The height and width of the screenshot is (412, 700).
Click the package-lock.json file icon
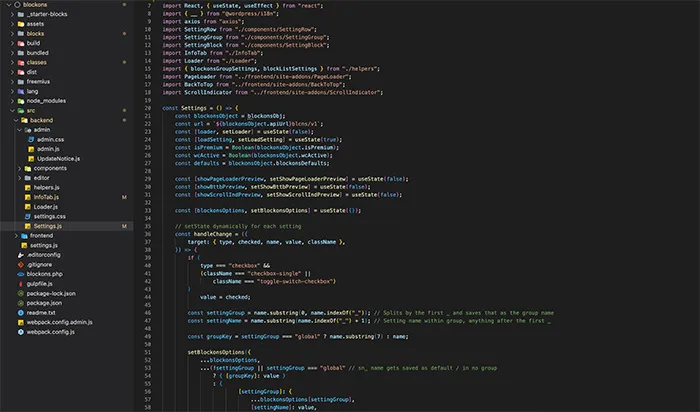click(x=21, y=294)
